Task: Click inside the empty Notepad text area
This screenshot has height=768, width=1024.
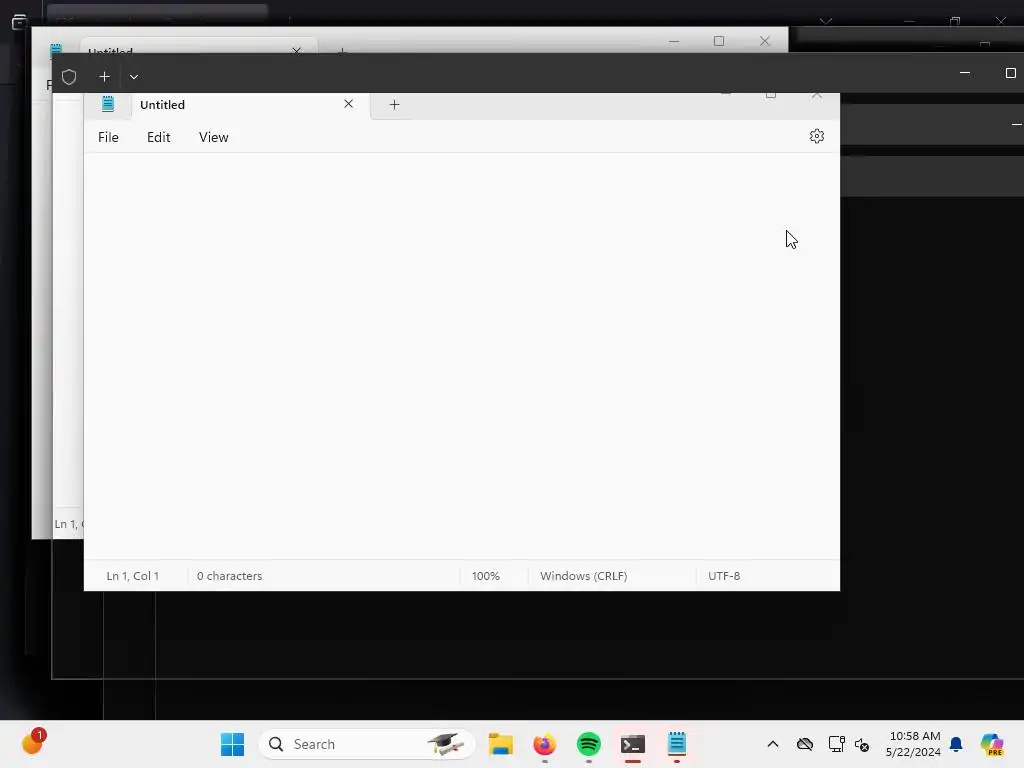Action: pyautogui.click(x=462, y=356)
